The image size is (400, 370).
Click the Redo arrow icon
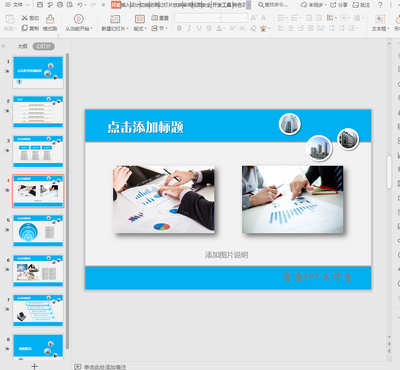(x=93, y=5)
